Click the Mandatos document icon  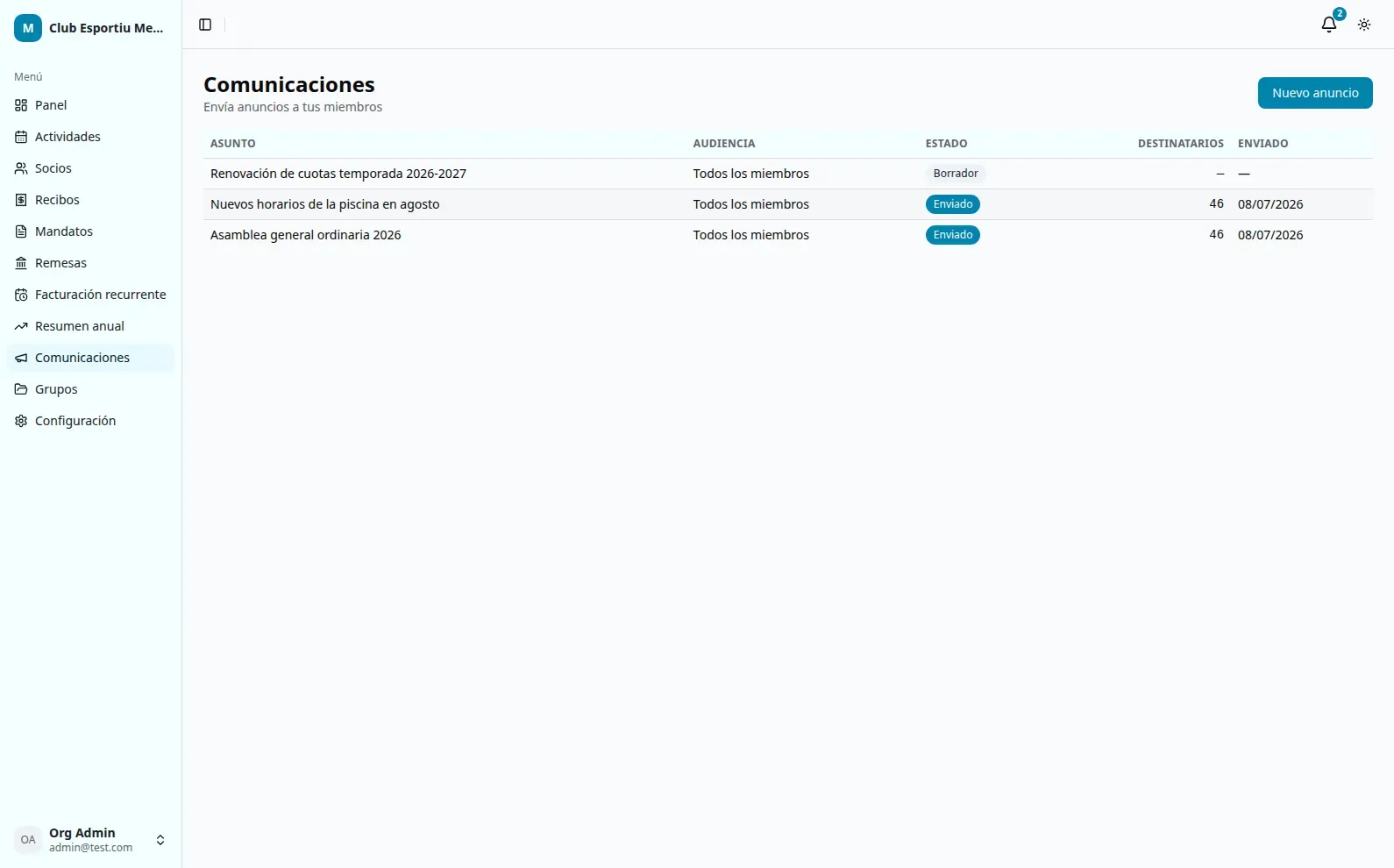(21, 231)
